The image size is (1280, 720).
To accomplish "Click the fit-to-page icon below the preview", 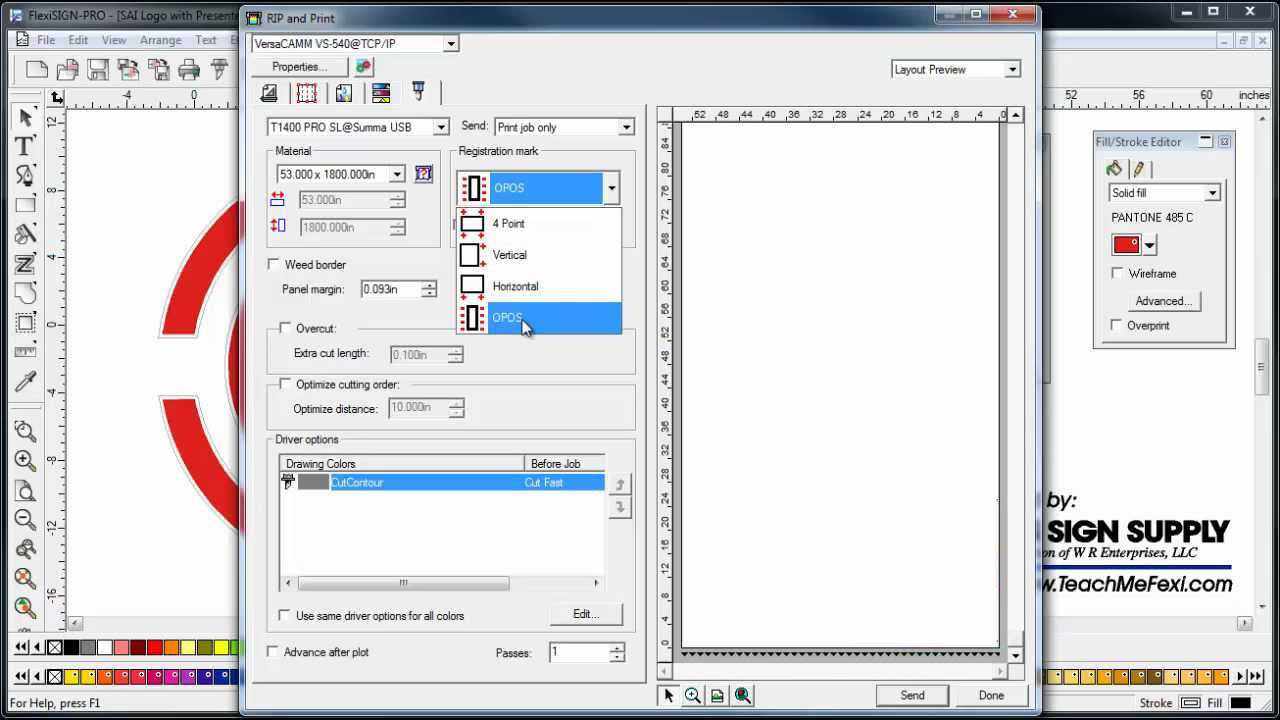I will pyautogui.click(x=717, y=695).
